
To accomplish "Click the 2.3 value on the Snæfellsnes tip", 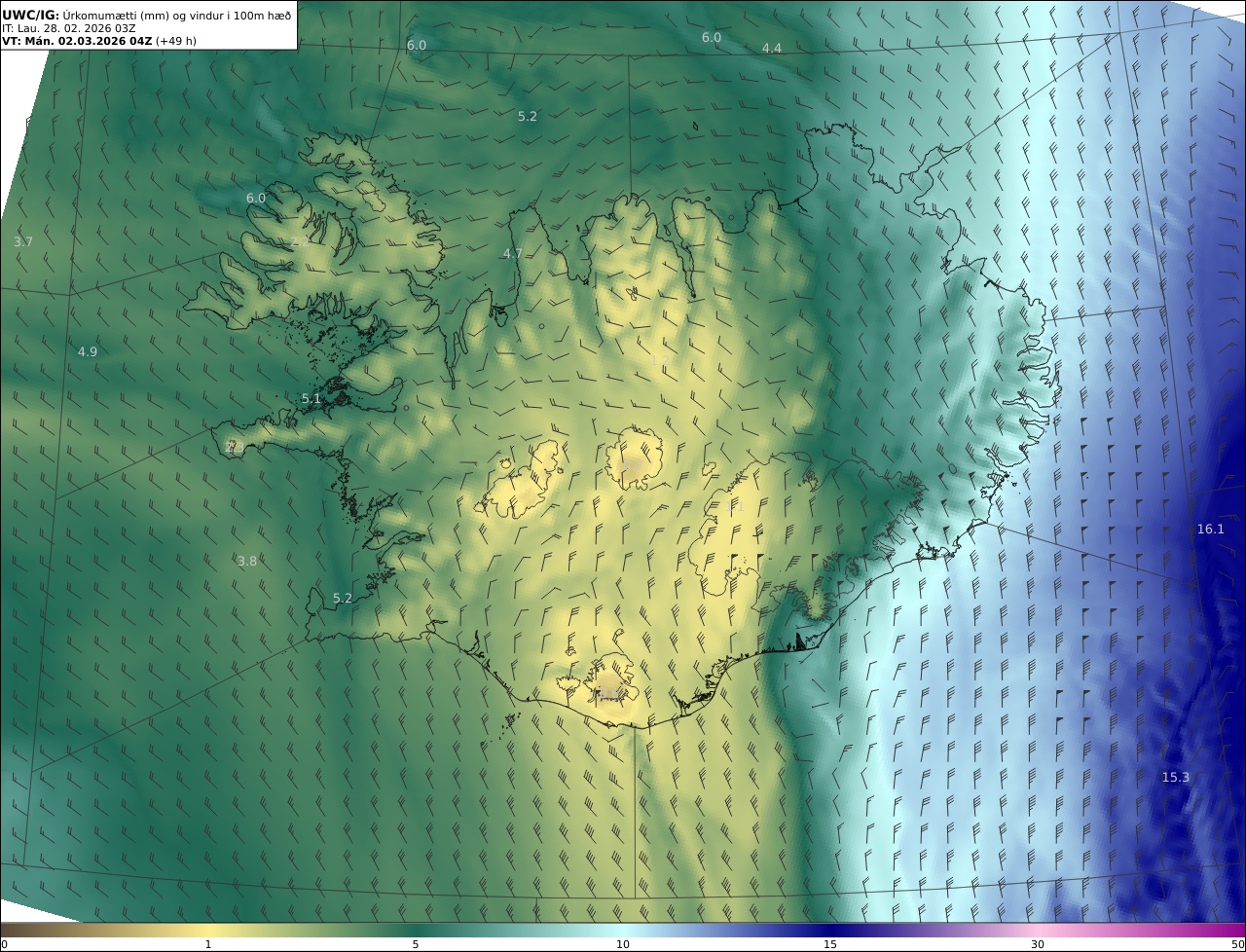I will click(235, 447).
